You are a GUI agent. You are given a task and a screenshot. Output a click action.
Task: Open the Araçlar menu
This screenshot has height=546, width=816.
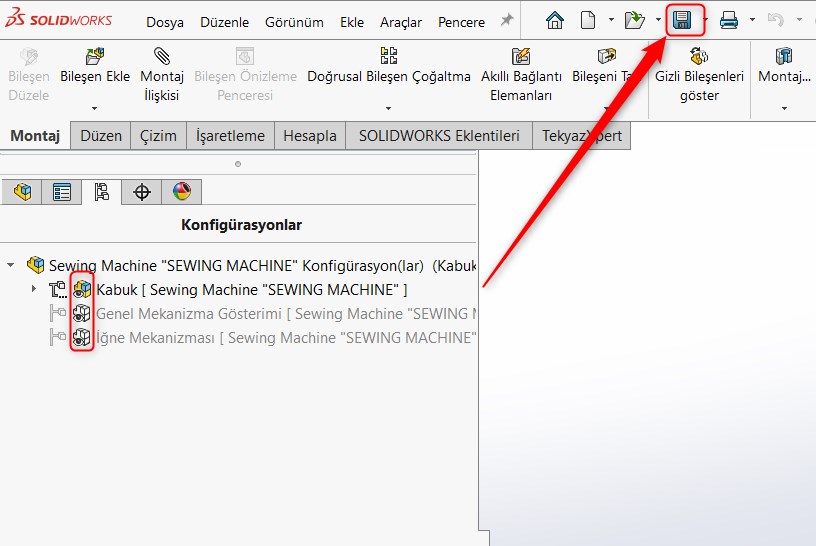click(x=400, y=22)
